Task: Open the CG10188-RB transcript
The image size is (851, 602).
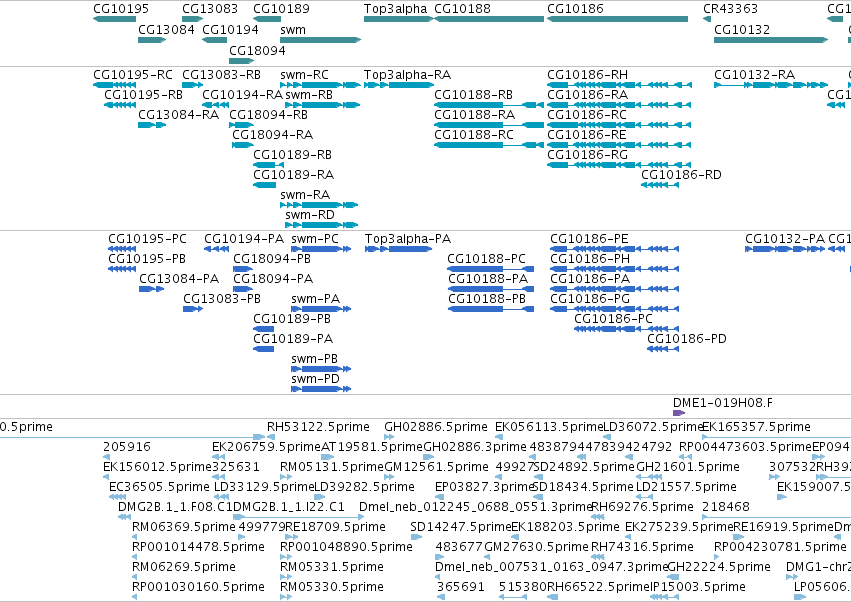Action: [x=489, y=105]
